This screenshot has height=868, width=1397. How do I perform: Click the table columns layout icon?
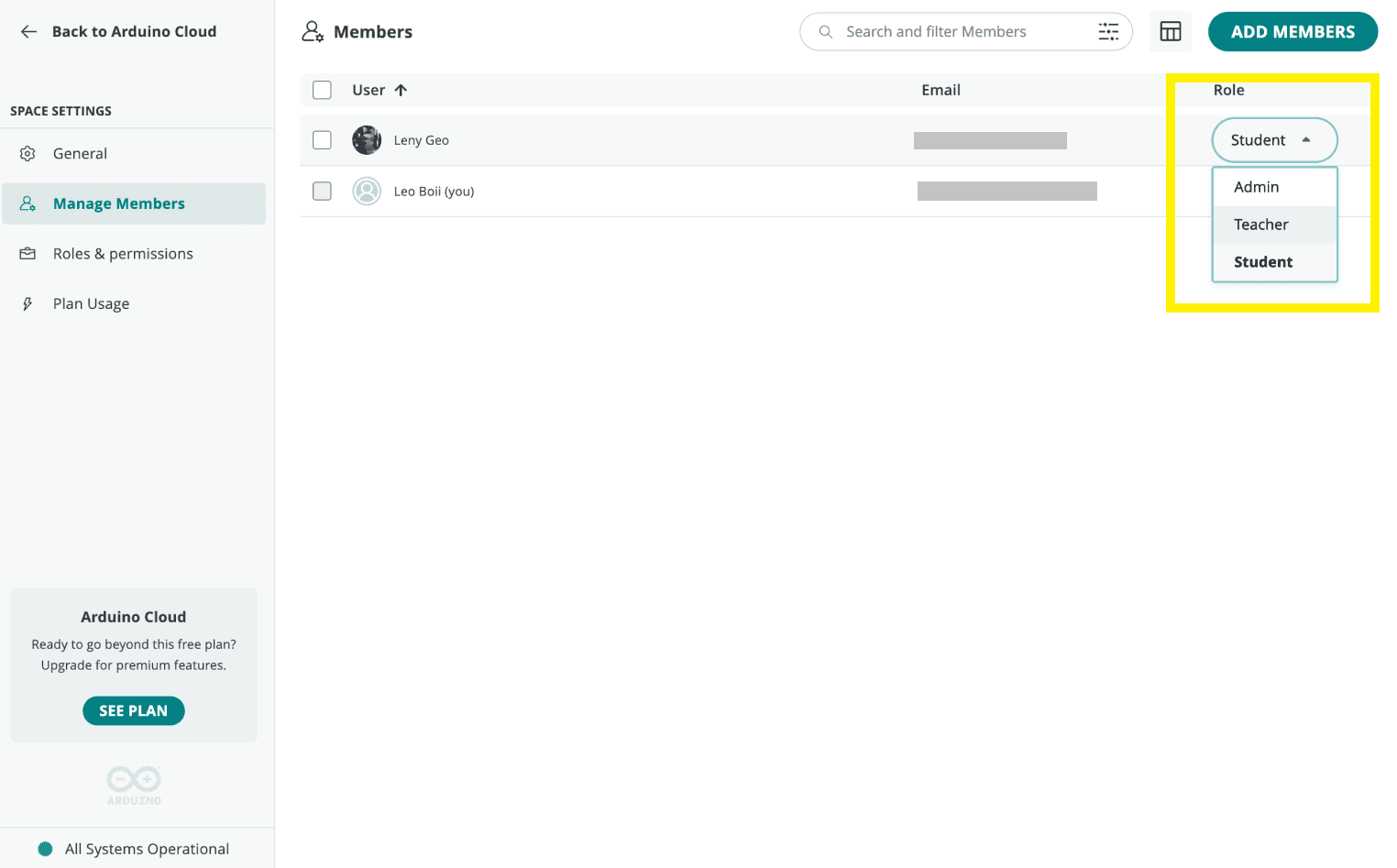tap(1170, 32)
